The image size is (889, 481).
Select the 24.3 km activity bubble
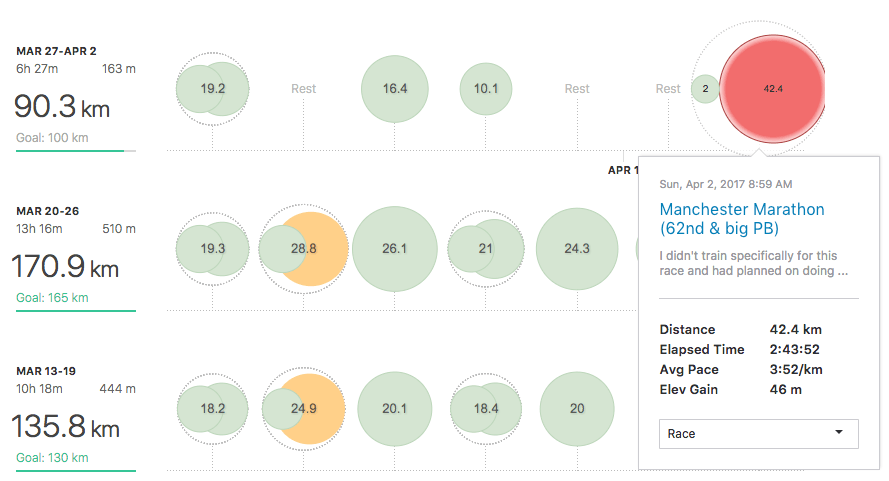pyautogui.click(x=577, y=249)
